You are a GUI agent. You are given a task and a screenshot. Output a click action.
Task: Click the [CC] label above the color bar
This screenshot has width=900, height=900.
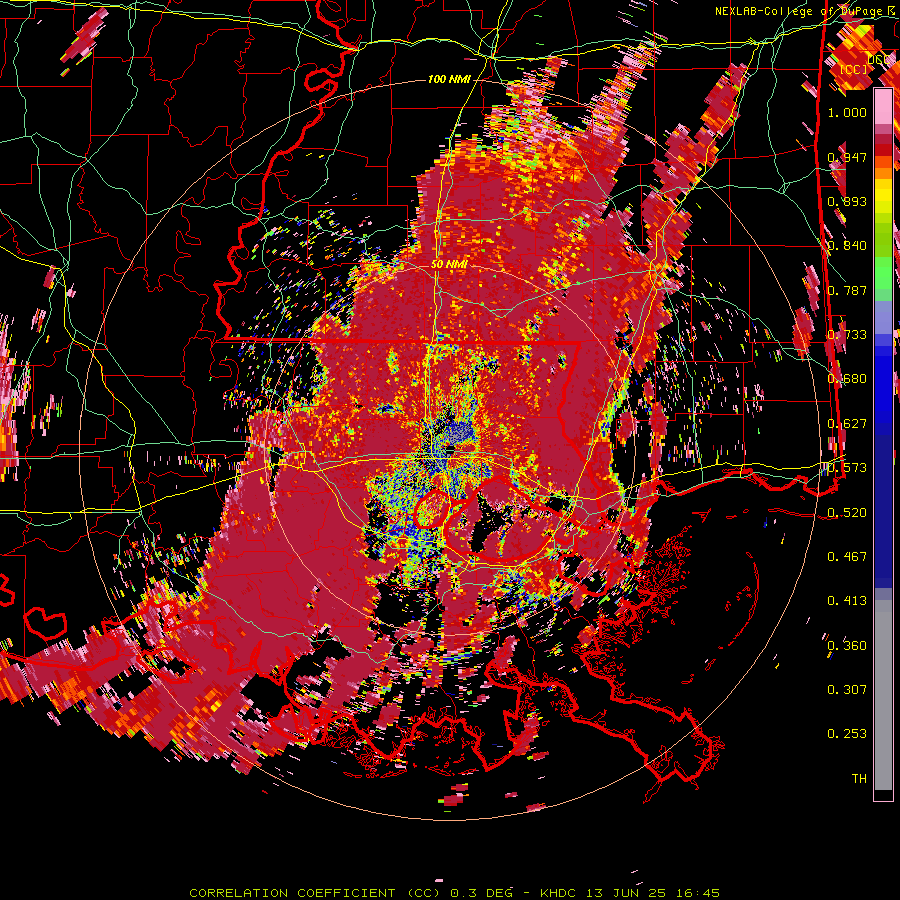[854, 69]
